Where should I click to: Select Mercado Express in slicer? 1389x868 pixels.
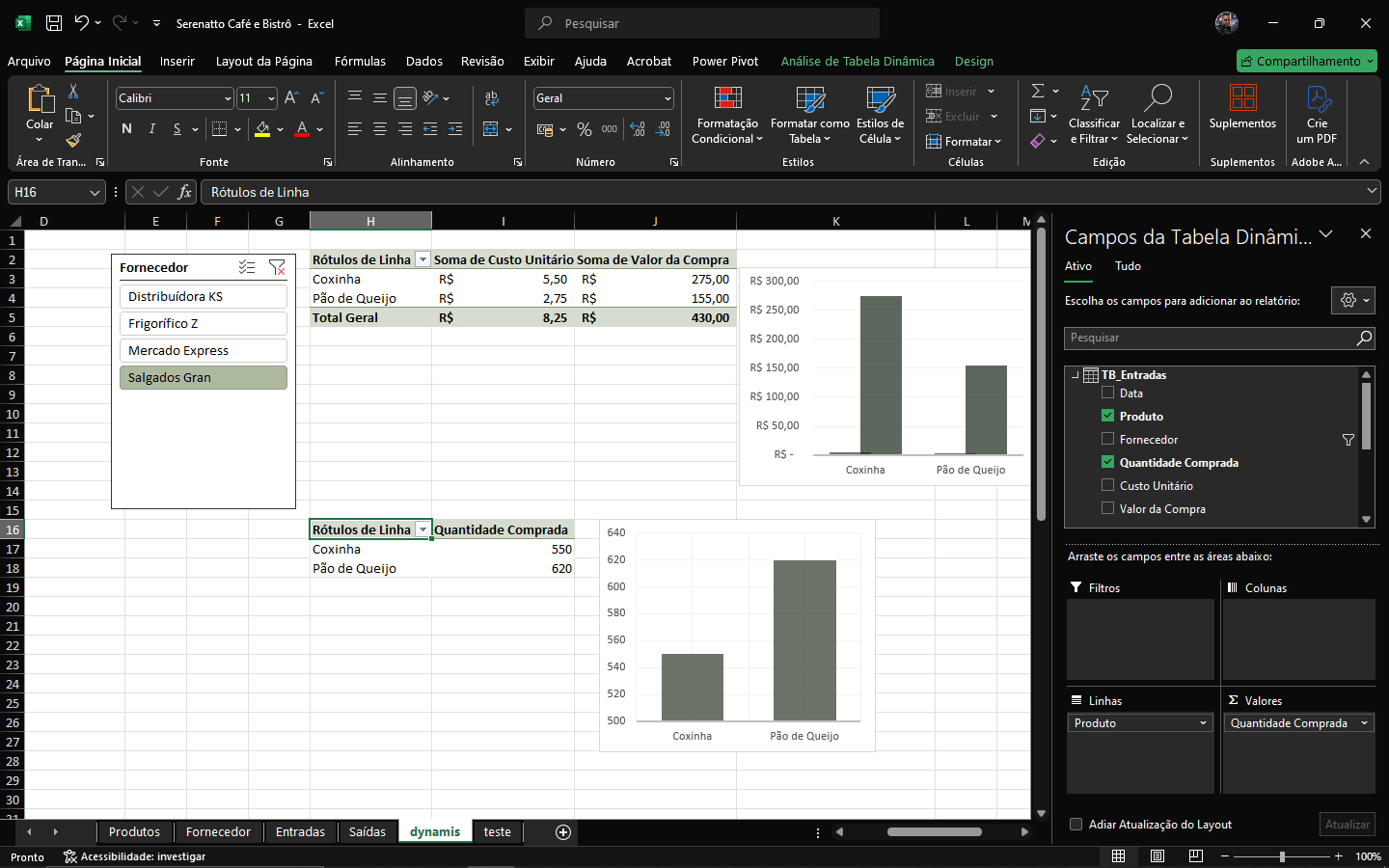point(203,350)
